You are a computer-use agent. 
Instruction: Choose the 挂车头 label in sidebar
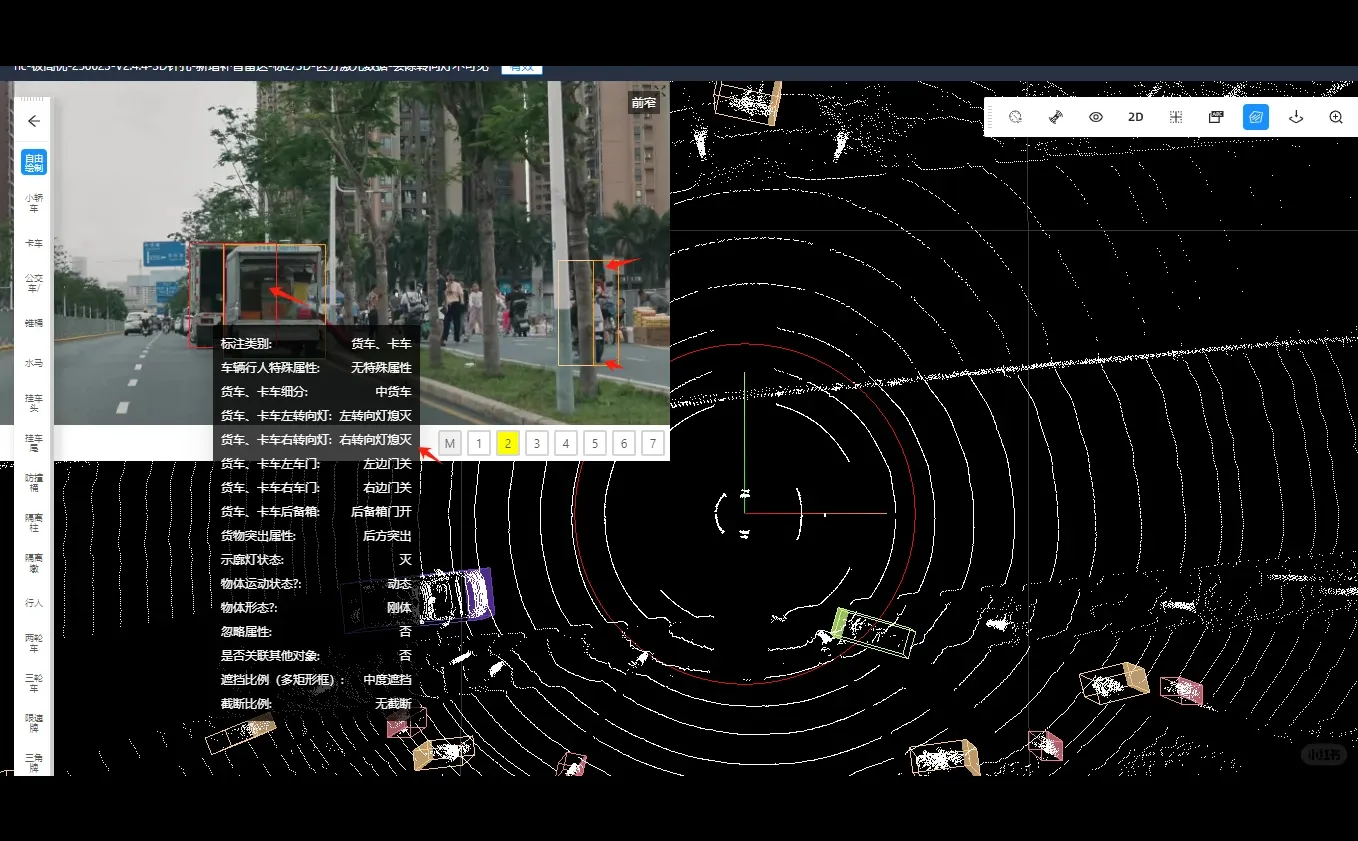34,403
